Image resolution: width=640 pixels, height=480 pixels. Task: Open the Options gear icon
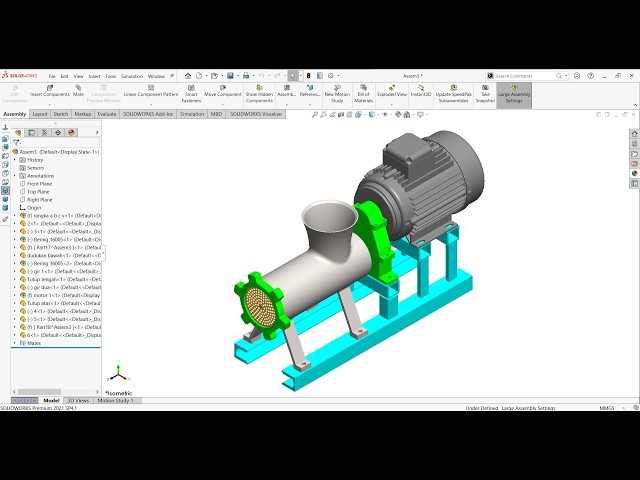331,76
